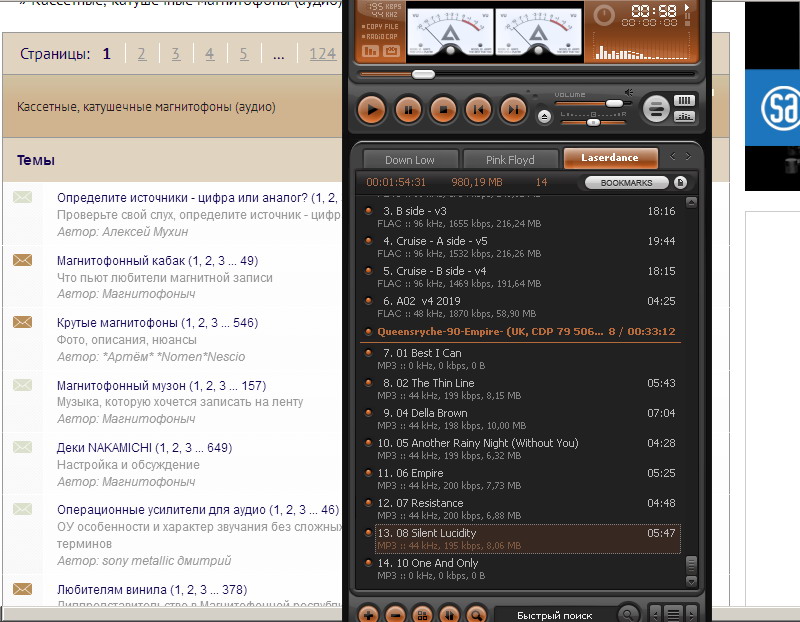Skip to the next track
The width and height of the screenshot is (800, 622).
(513, 109)
